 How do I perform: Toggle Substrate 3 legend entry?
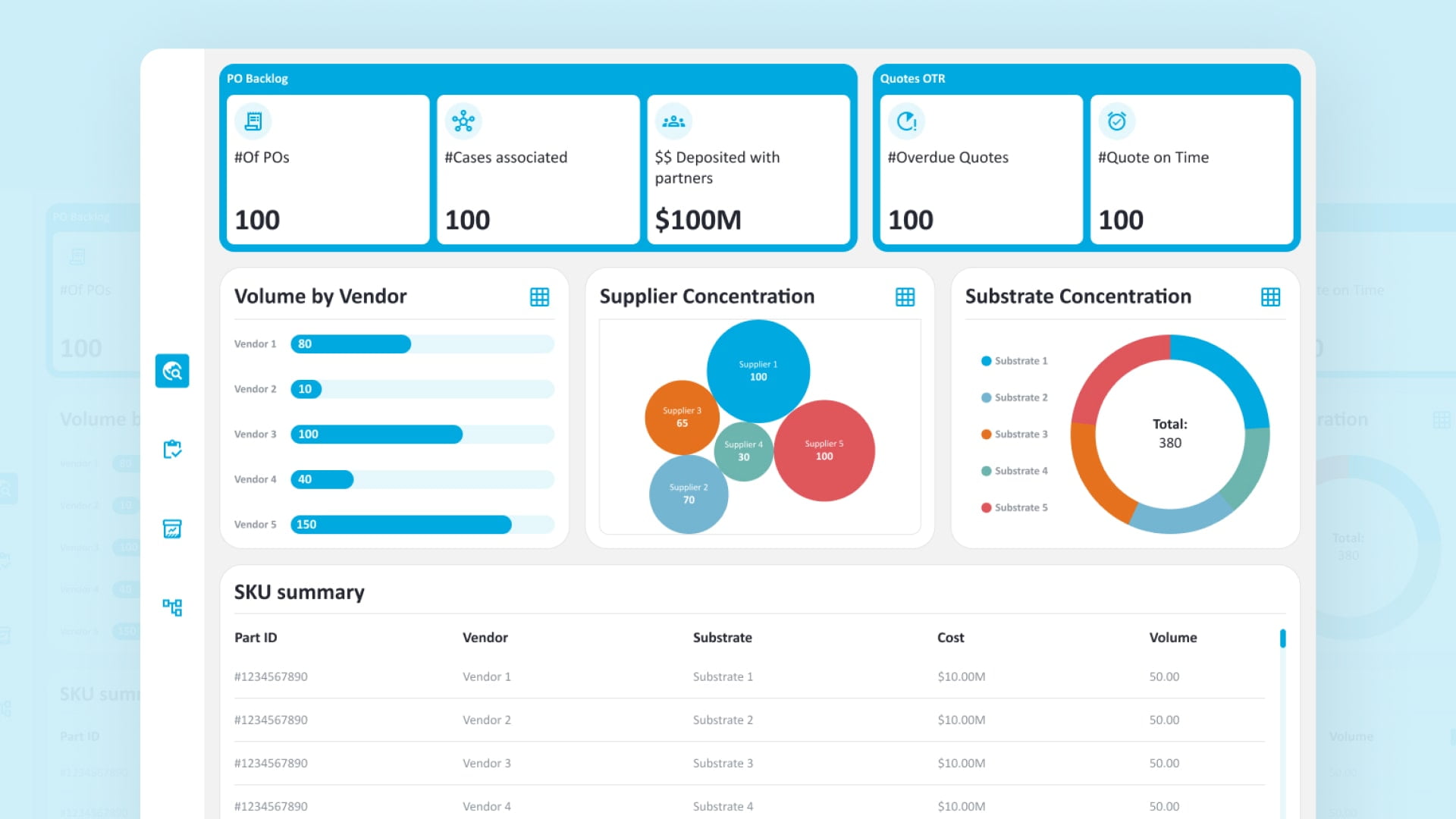point(1014,435)
